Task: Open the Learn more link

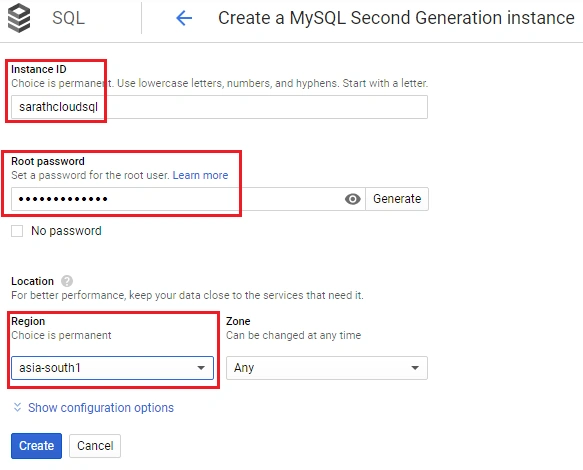Action: pos(200,175)
